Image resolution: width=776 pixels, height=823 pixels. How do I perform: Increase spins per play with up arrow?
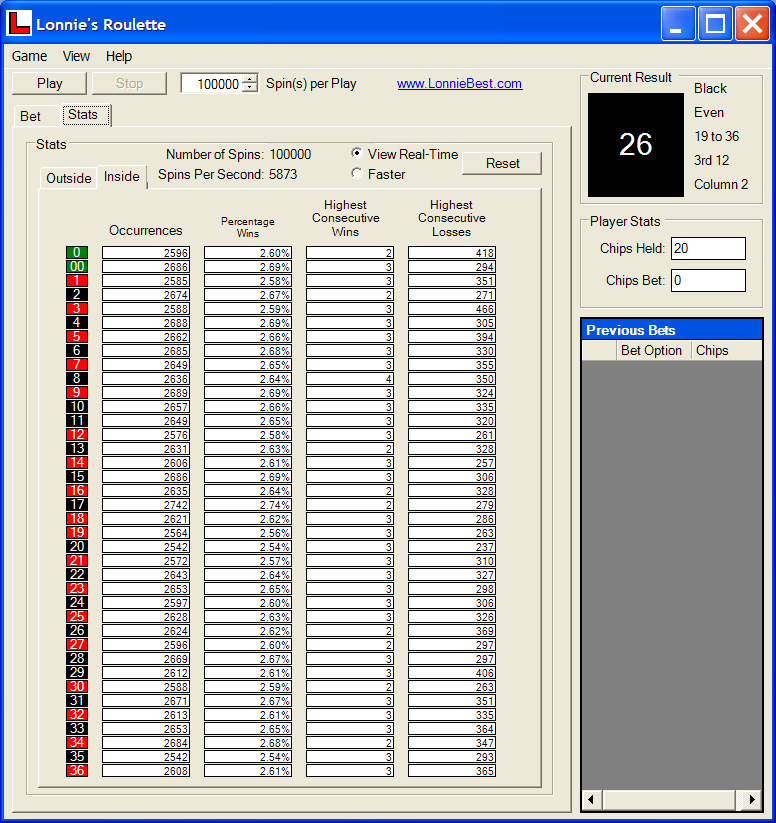pyautogui.click(x=250, y=79)
